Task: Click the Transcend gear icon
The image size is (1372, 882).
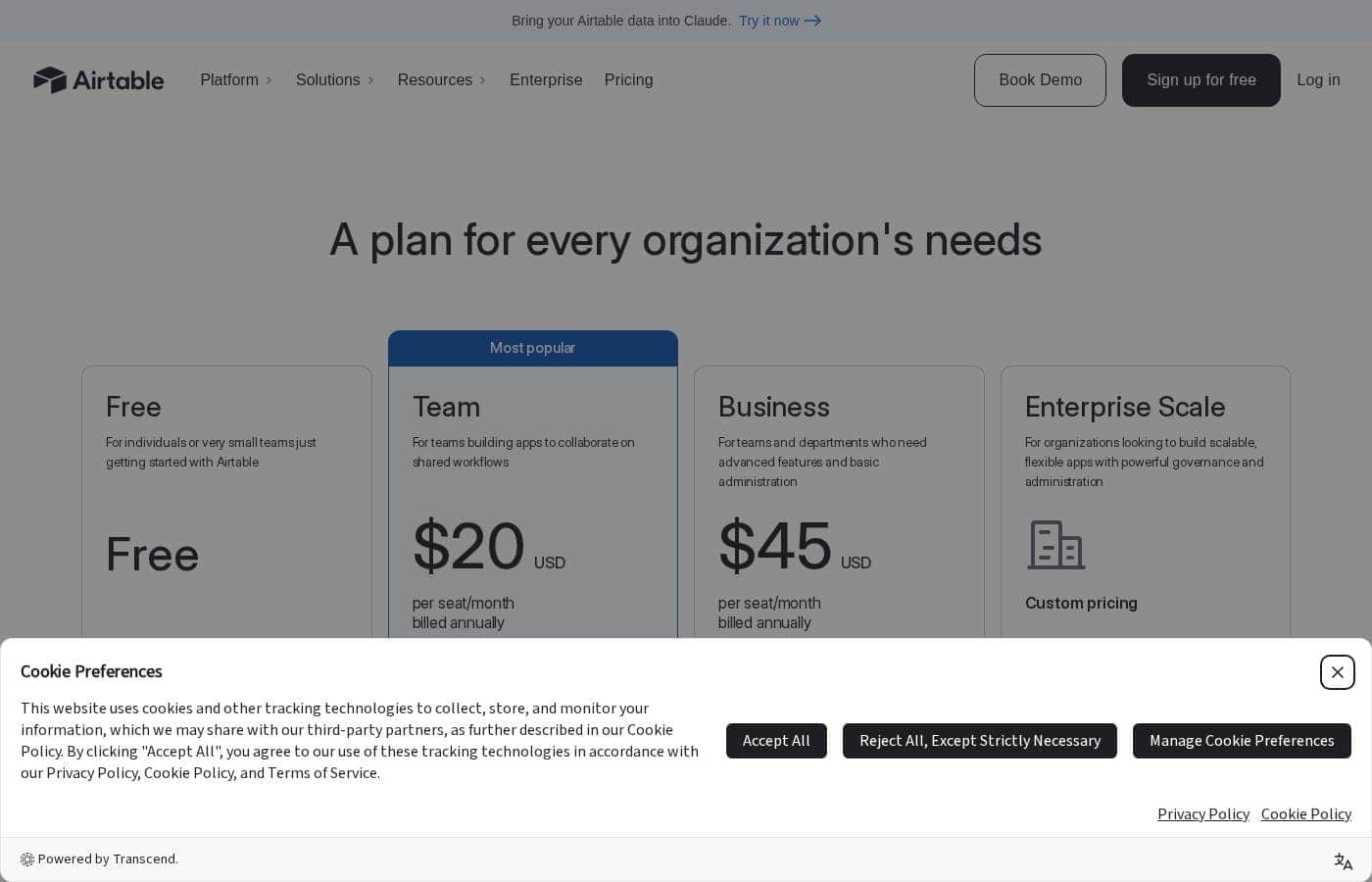Action: (27, 859)
